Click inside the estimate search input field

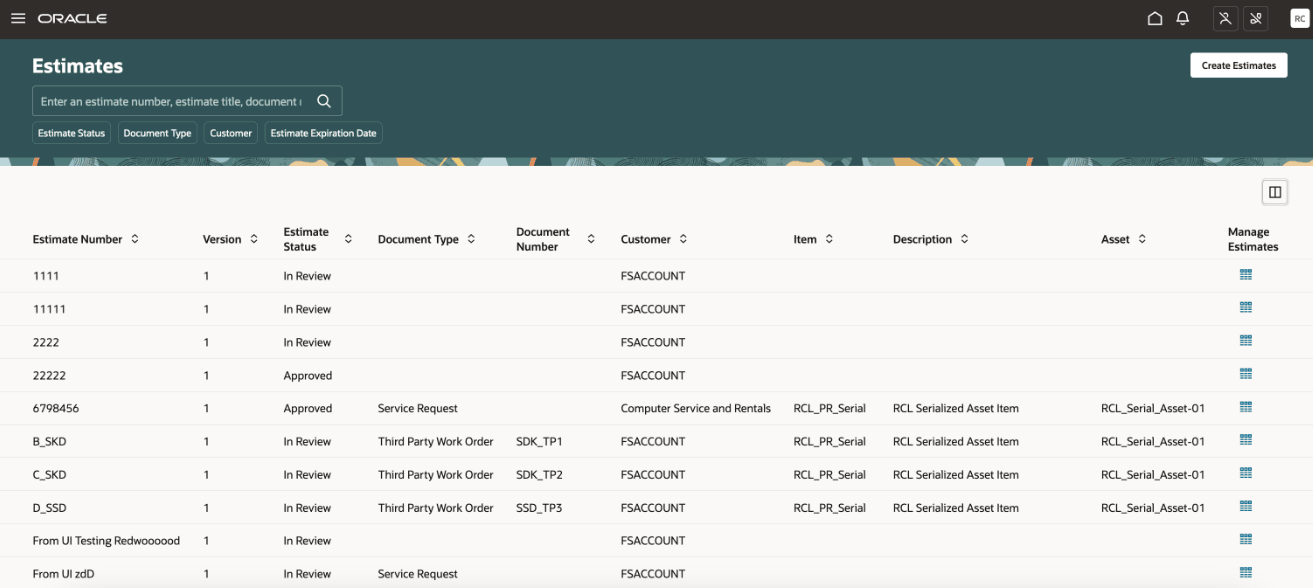[160, 100]
